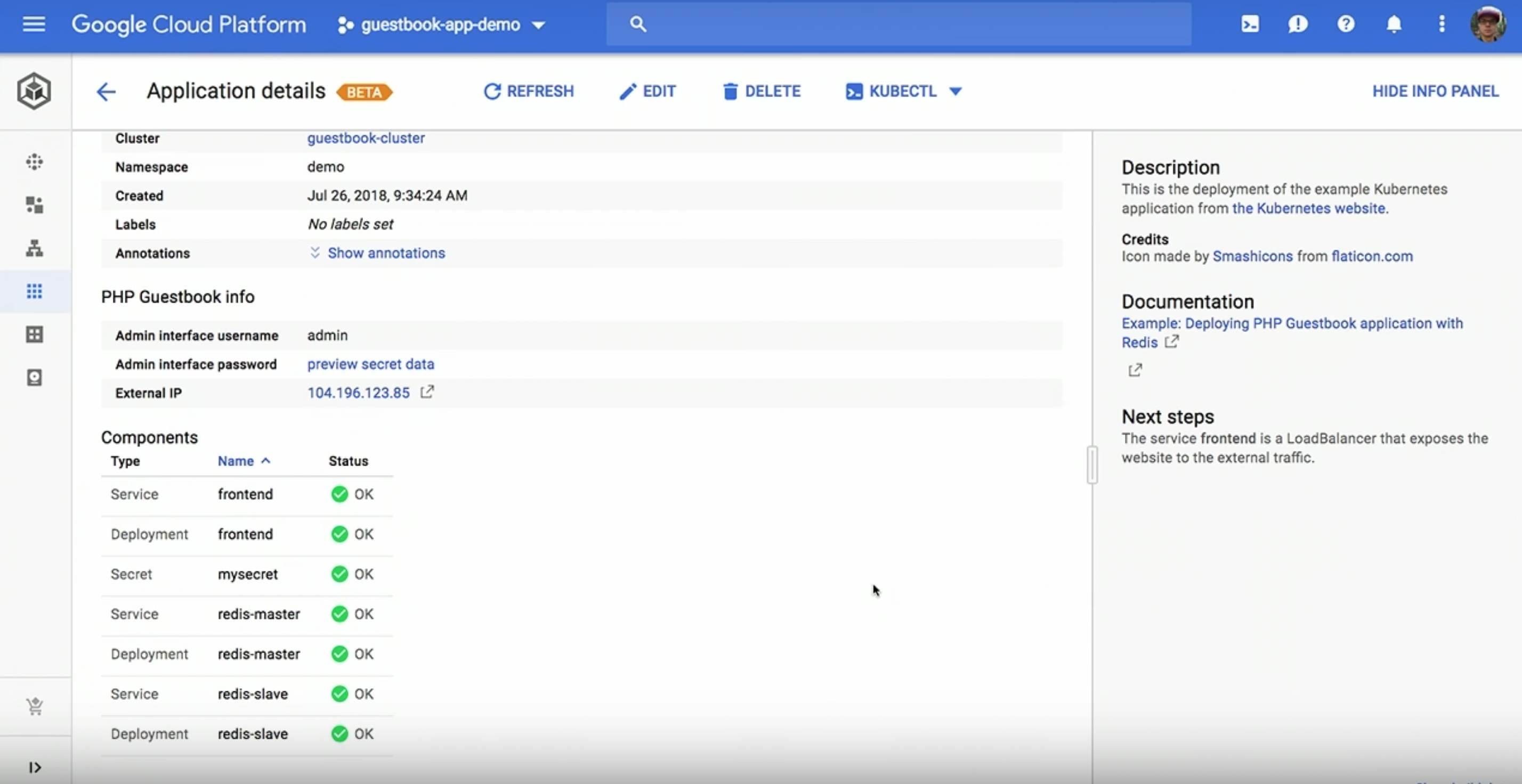The height and width of the screenshot is (784, 1522).
Task: Go back with the left arrow
Action: point(106,92)
